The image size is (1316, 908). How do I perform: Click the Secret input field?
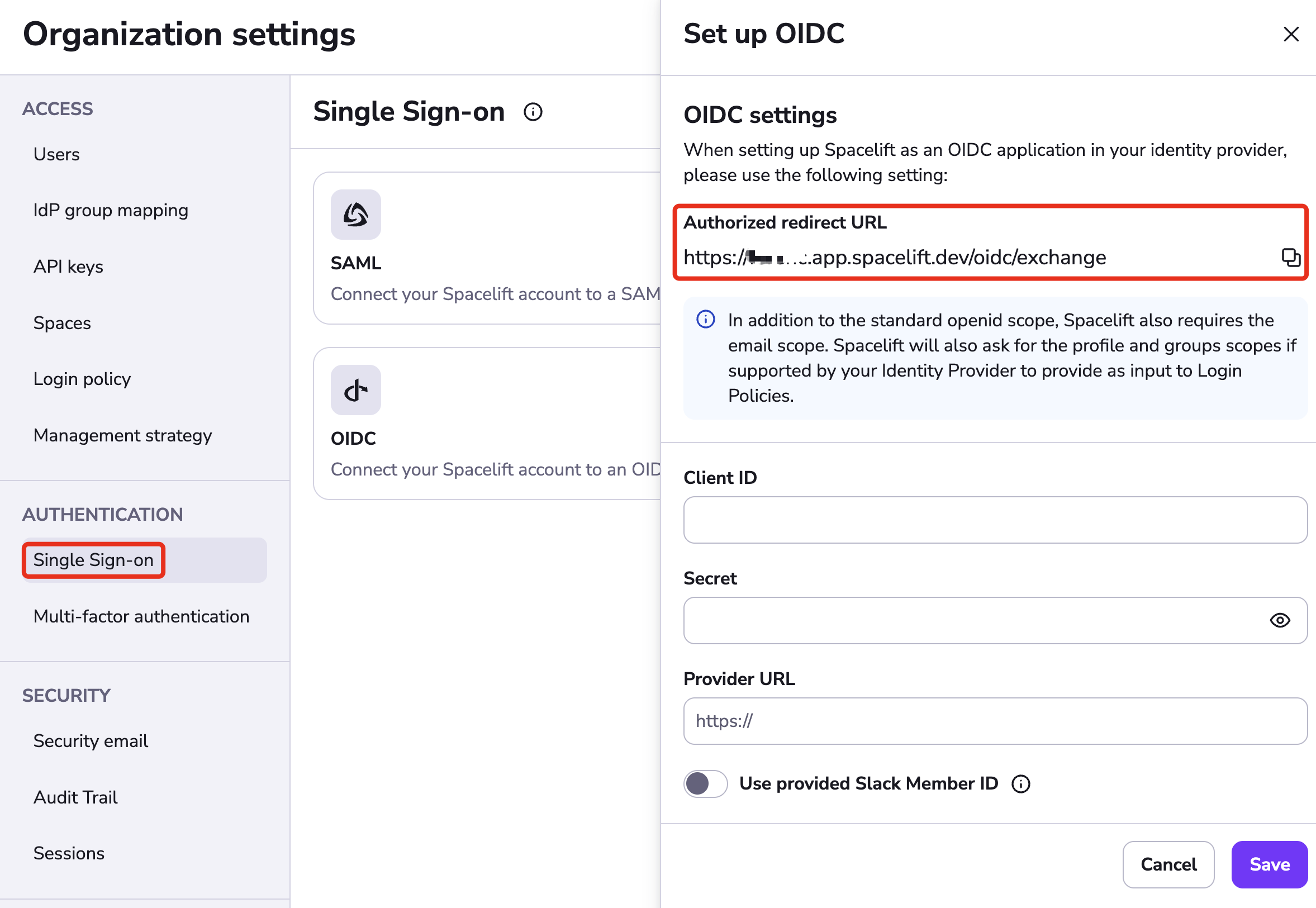tap(973, 620)
